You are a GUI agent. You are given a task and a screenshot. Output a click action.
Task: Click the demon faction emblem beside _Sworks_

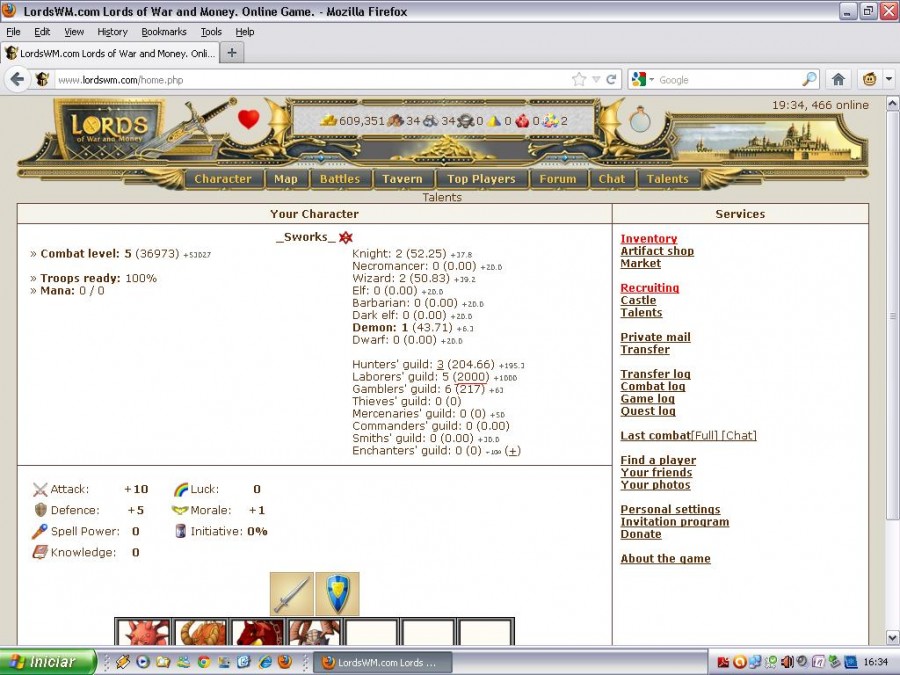(x=346, y=237)
